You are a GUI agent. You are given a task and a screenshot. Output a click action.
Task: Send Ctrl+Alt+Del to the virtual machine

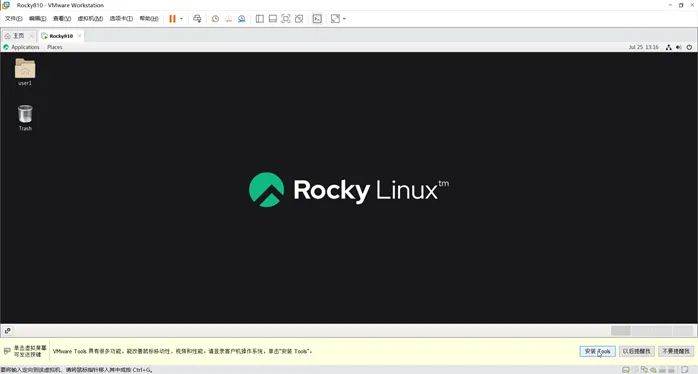pyautogui.click(x=197, y=19)
